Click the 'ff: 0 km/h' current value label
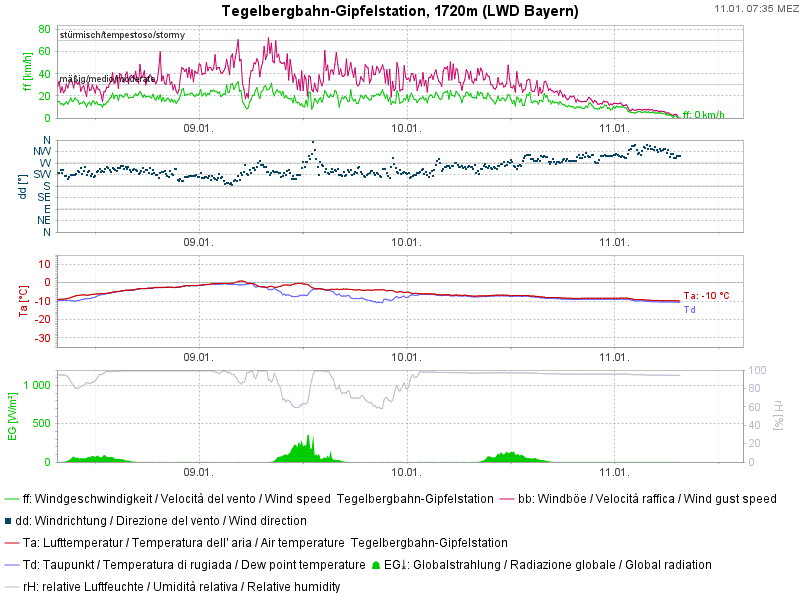Screen dimensions: 800x600 point(703,115)
